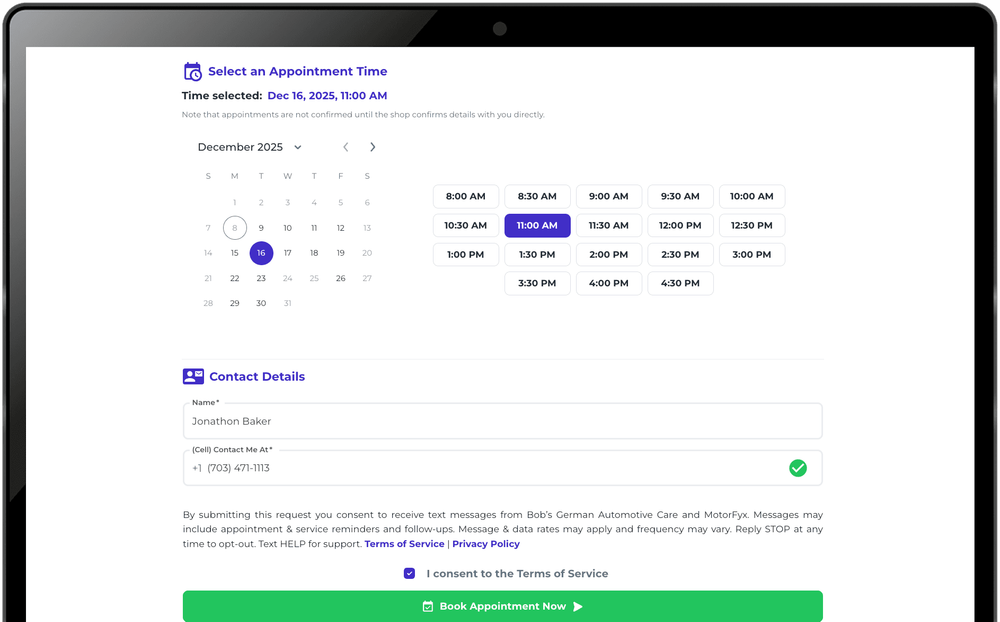Click the highlighted 11:00 AM slot
This screenshot has height=622, width=1000.
pos(537,226)
